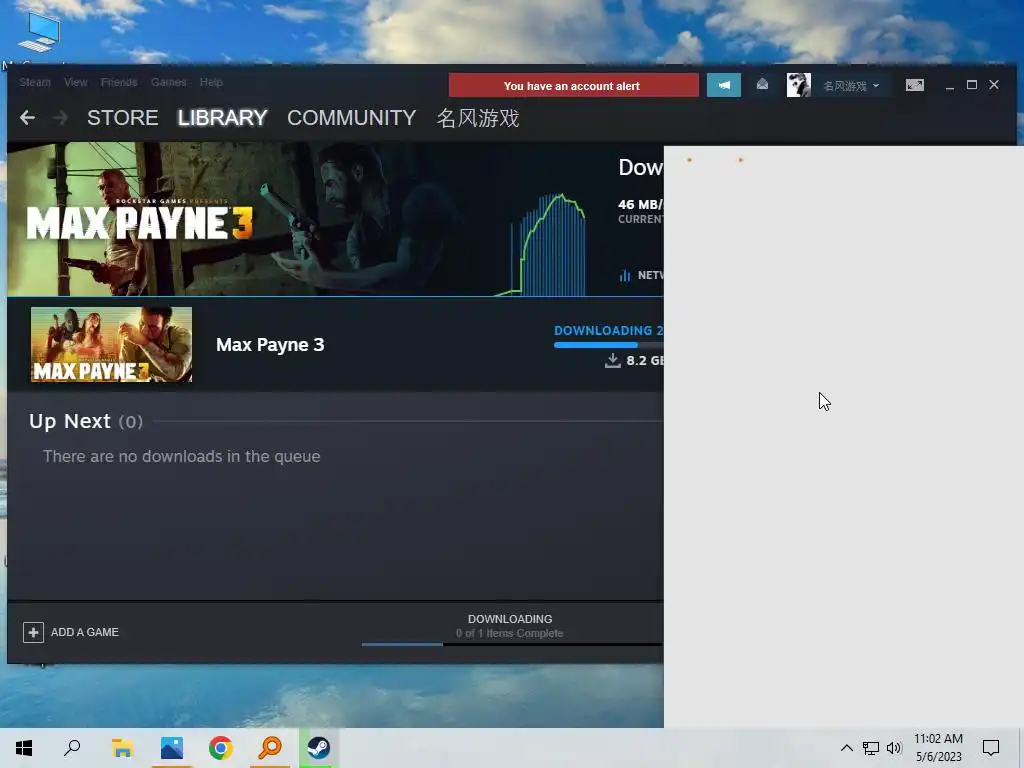
Task: Click the Max Payne 3 download progress bar
Action: (608, 345)
